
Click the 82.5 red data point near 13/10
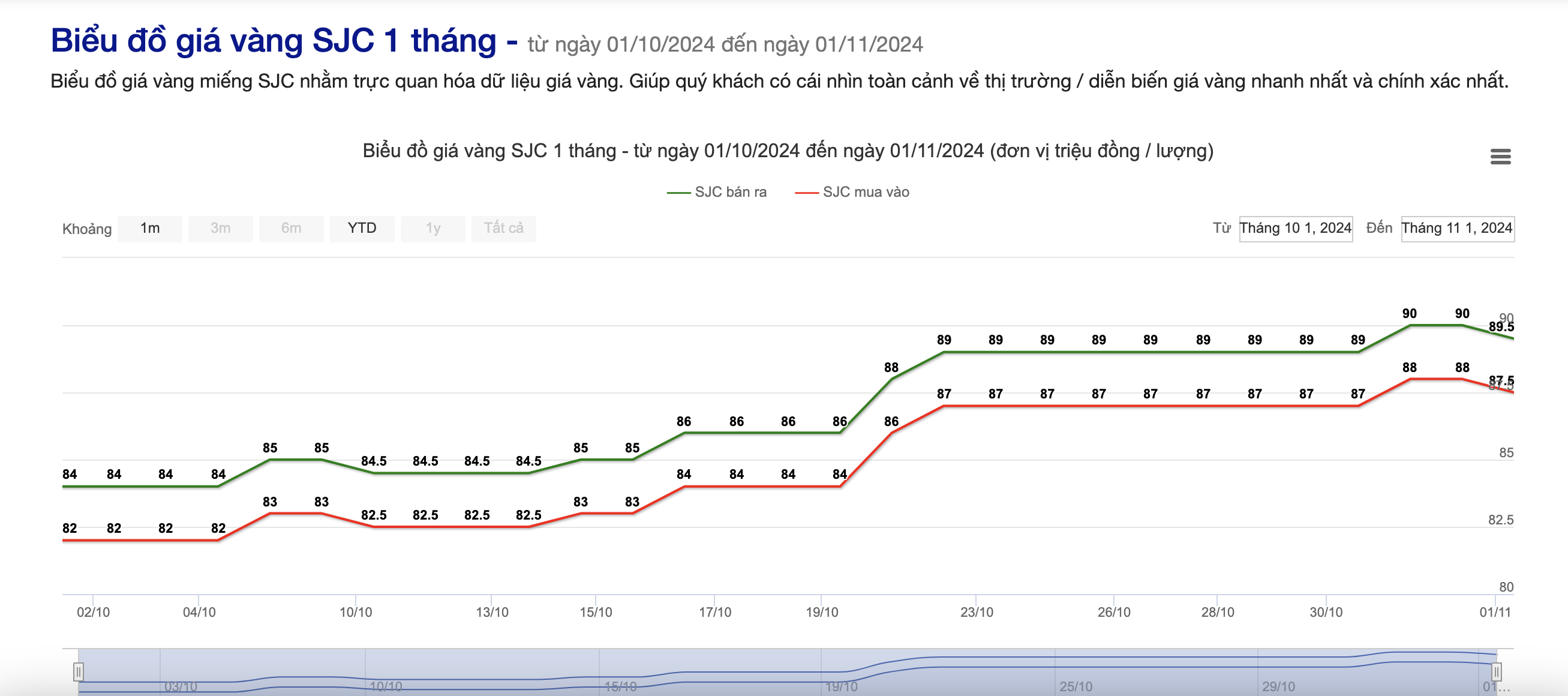click(x=477, y=527)
